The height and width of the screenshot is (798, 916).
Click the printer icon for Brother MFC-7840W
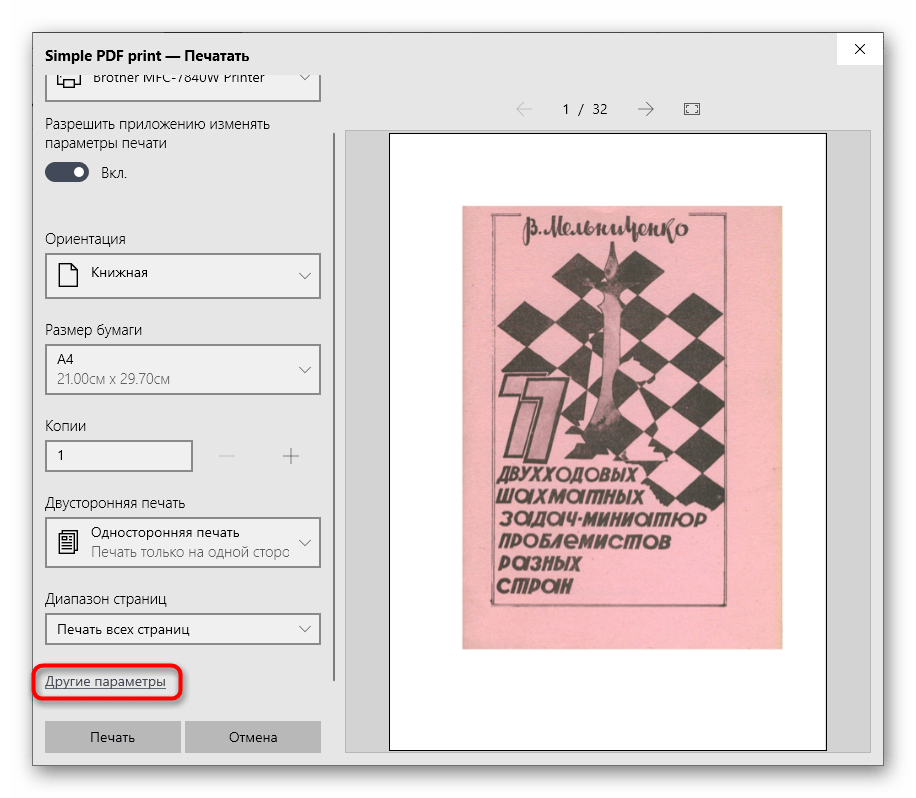click(68, 79)
